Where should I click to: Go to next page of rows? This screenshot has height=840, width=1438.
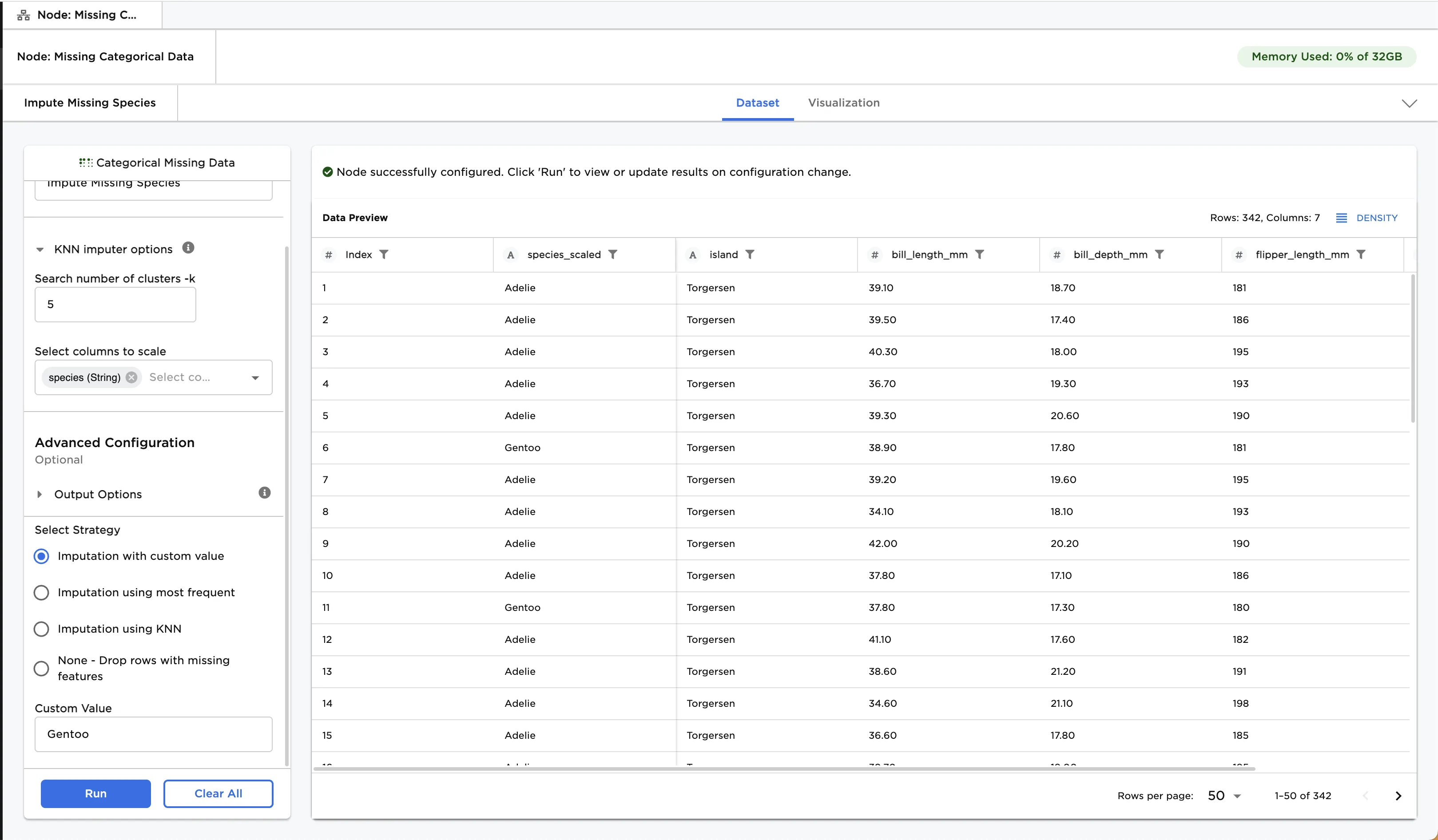click(1398, 796)
